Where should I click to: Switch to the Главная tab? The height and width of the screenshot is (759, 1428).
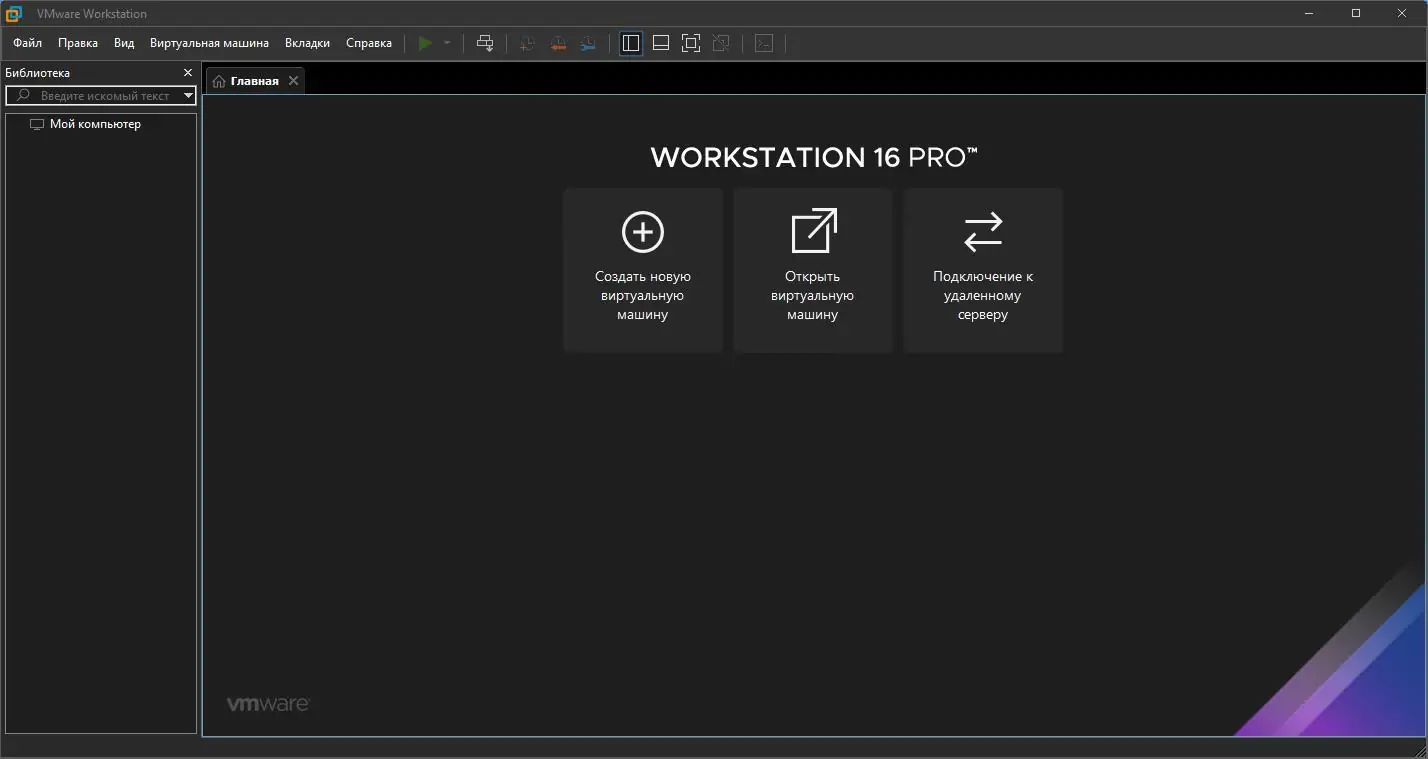tap(253, 80)
